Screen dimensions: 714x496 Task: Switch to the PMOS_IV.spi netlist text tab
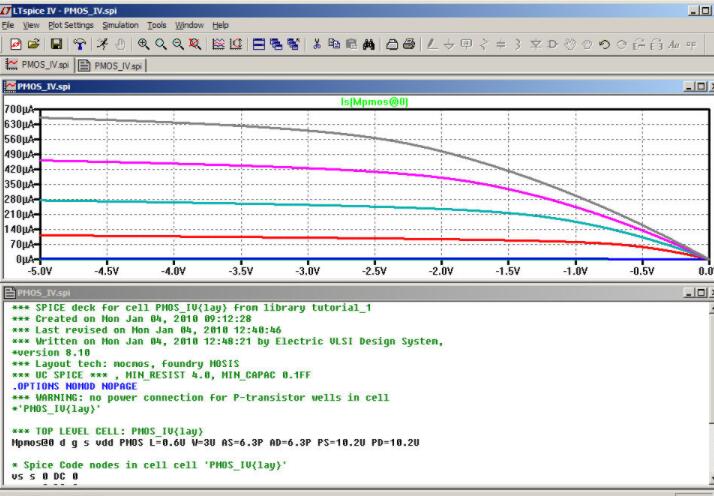pyautogui.click(x=111, y=66)
